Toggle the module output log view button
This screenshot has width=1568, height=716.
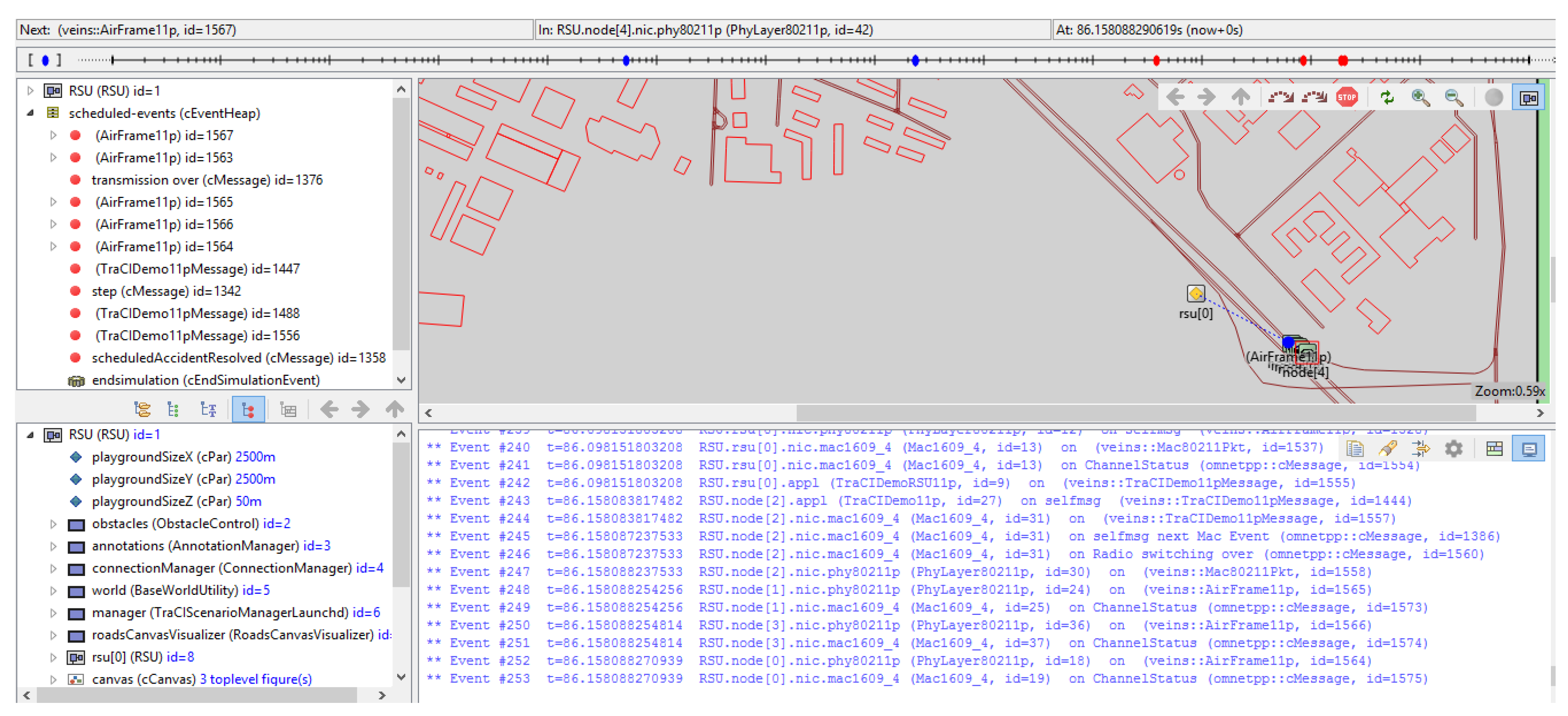[1528, 449]
